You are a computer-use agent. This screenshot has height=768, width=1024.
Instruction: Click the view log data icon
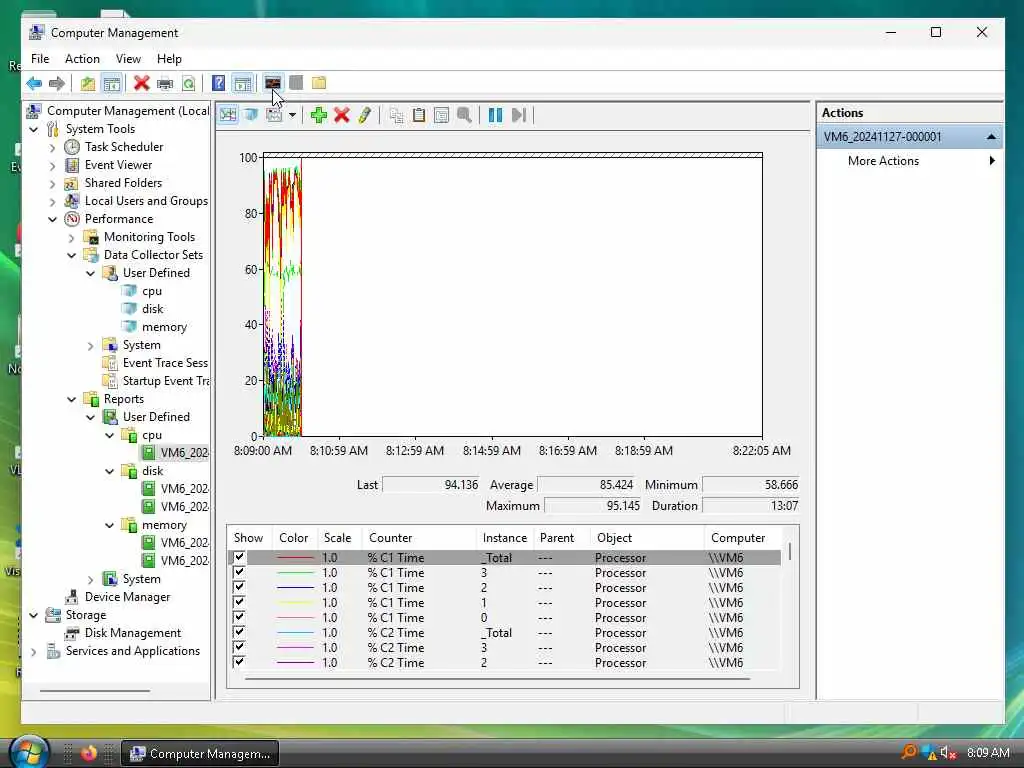(x=251, y=115)
